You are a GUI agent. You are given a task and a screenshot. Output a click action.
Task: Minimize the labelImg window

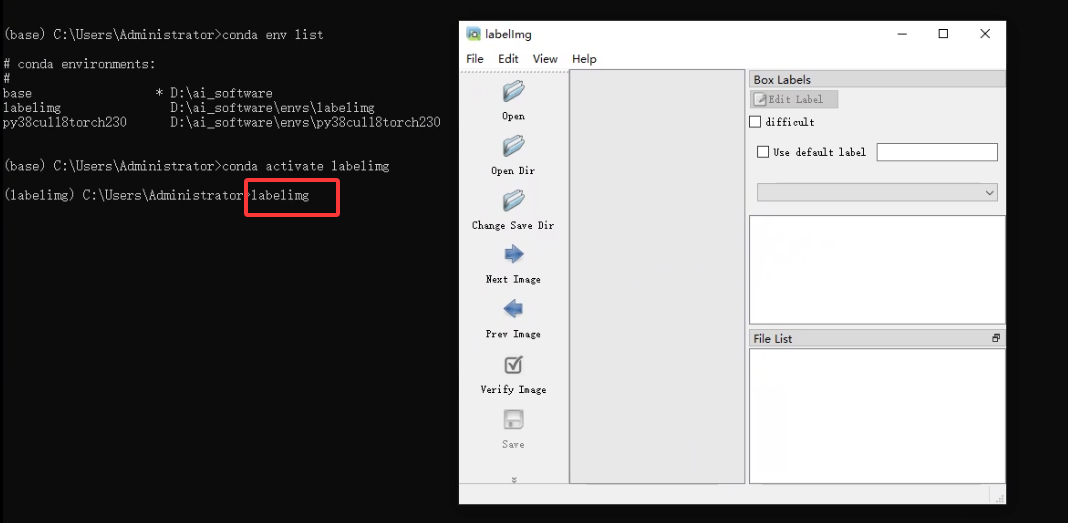pyautogui.click(x=902, y=34)
